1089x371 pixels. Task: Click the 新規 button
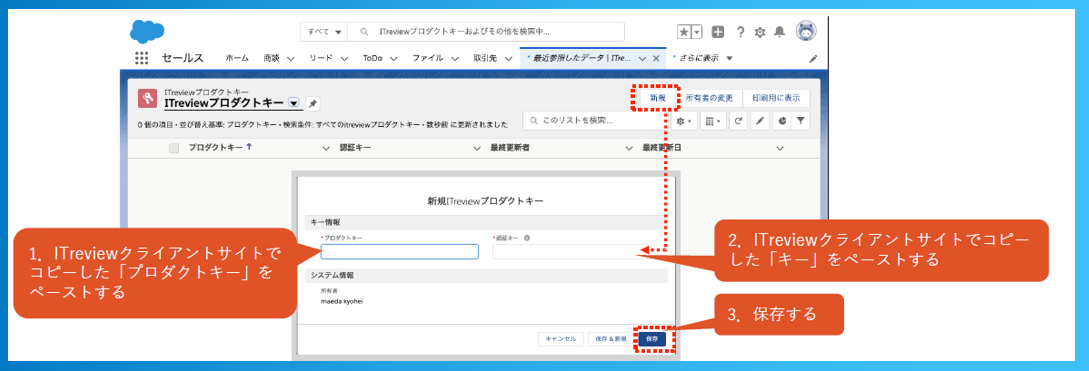point(658,98)
